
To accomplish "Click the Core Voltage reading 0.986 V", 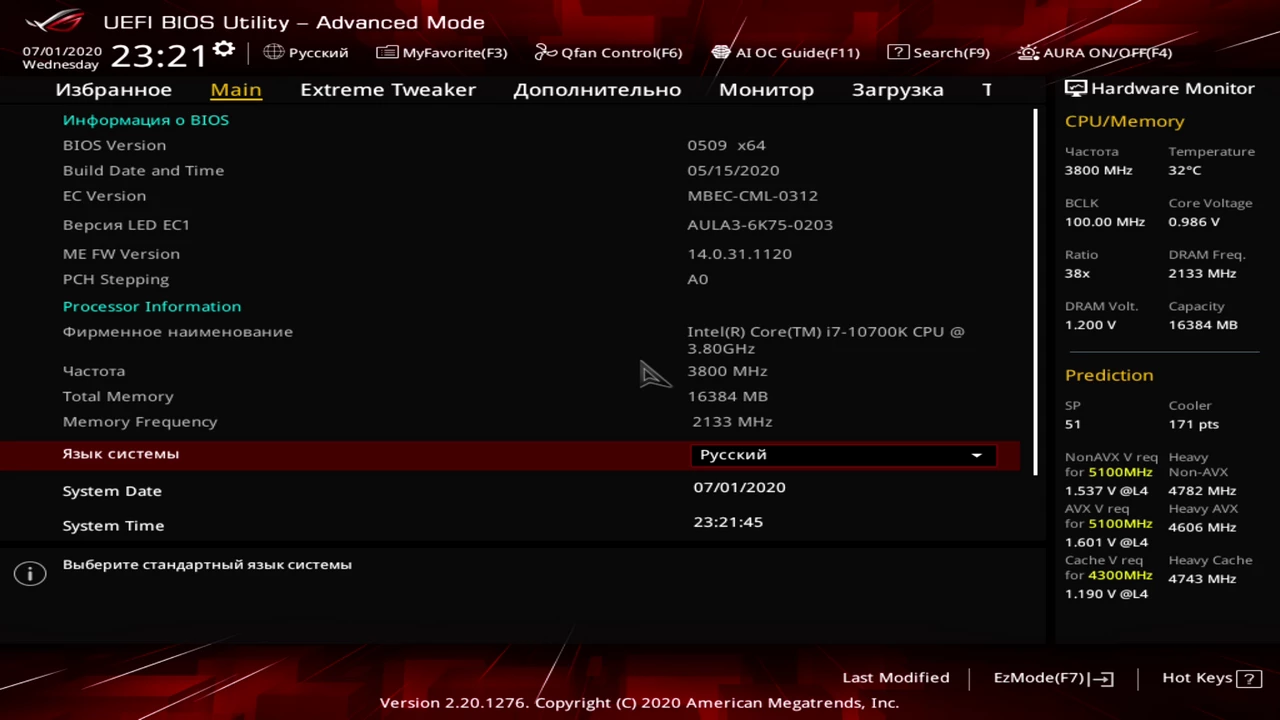I will pos(1194,222).
